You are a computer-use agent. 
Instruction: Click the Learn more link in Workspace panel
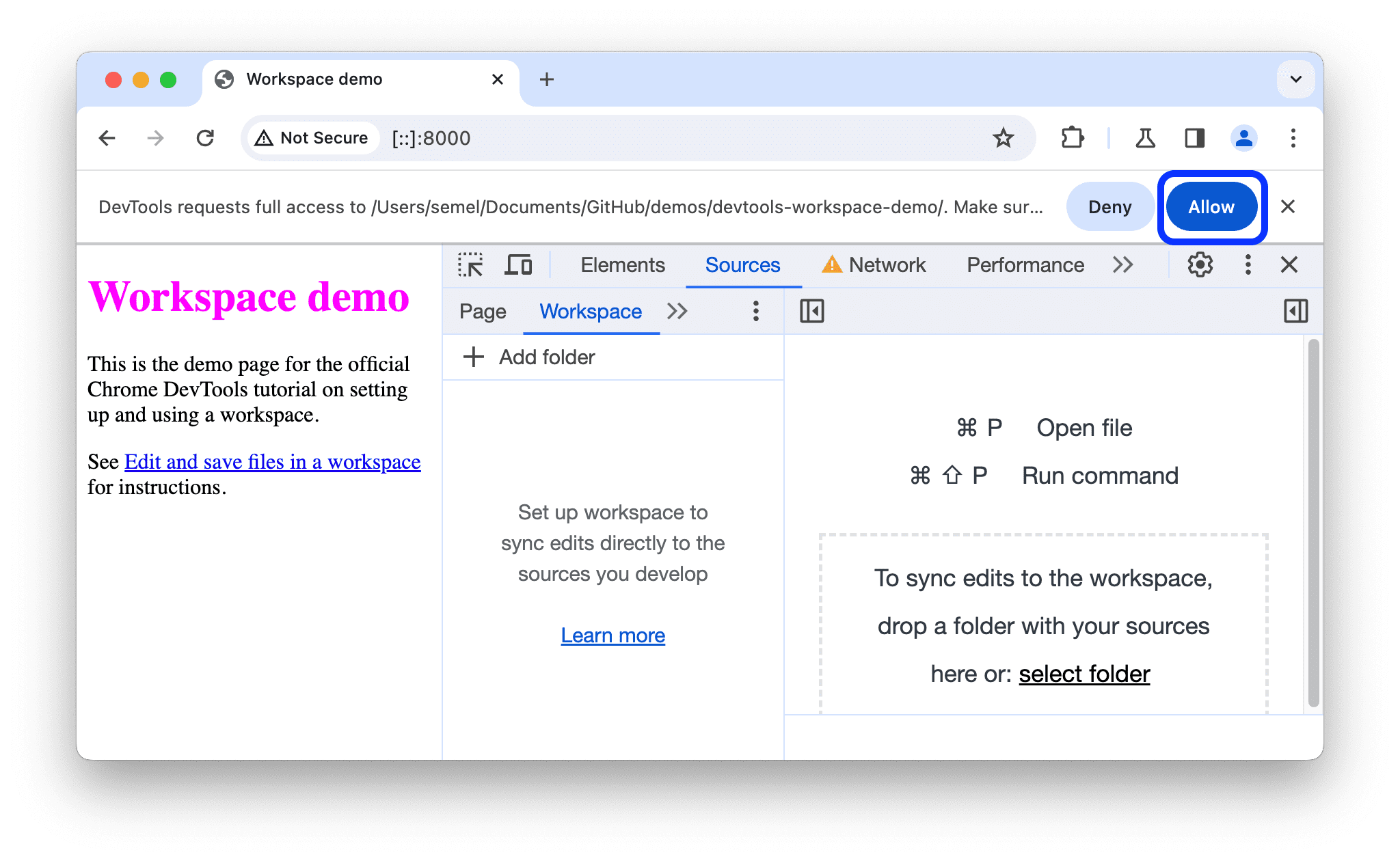pos(614,635)
